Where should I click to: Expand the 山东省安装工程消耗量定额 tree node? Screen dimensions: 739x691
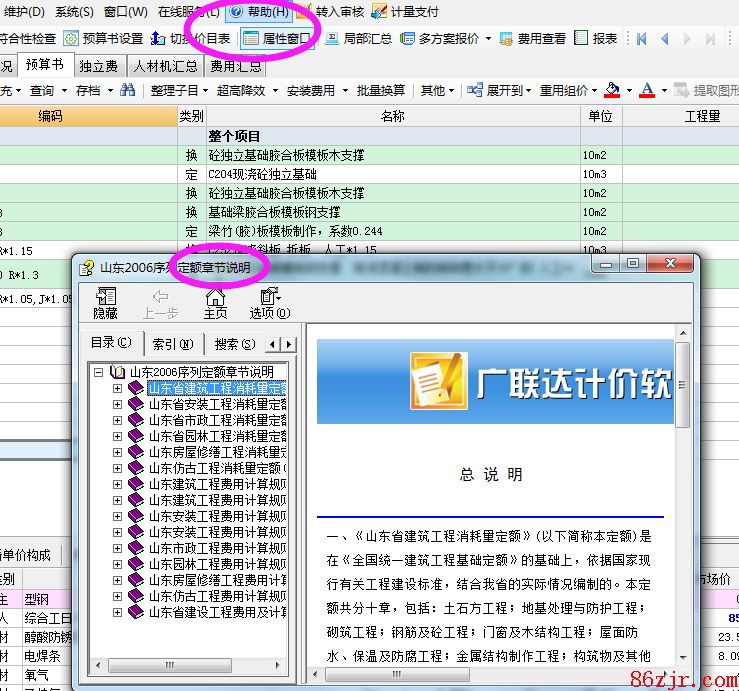coord(118,404)
